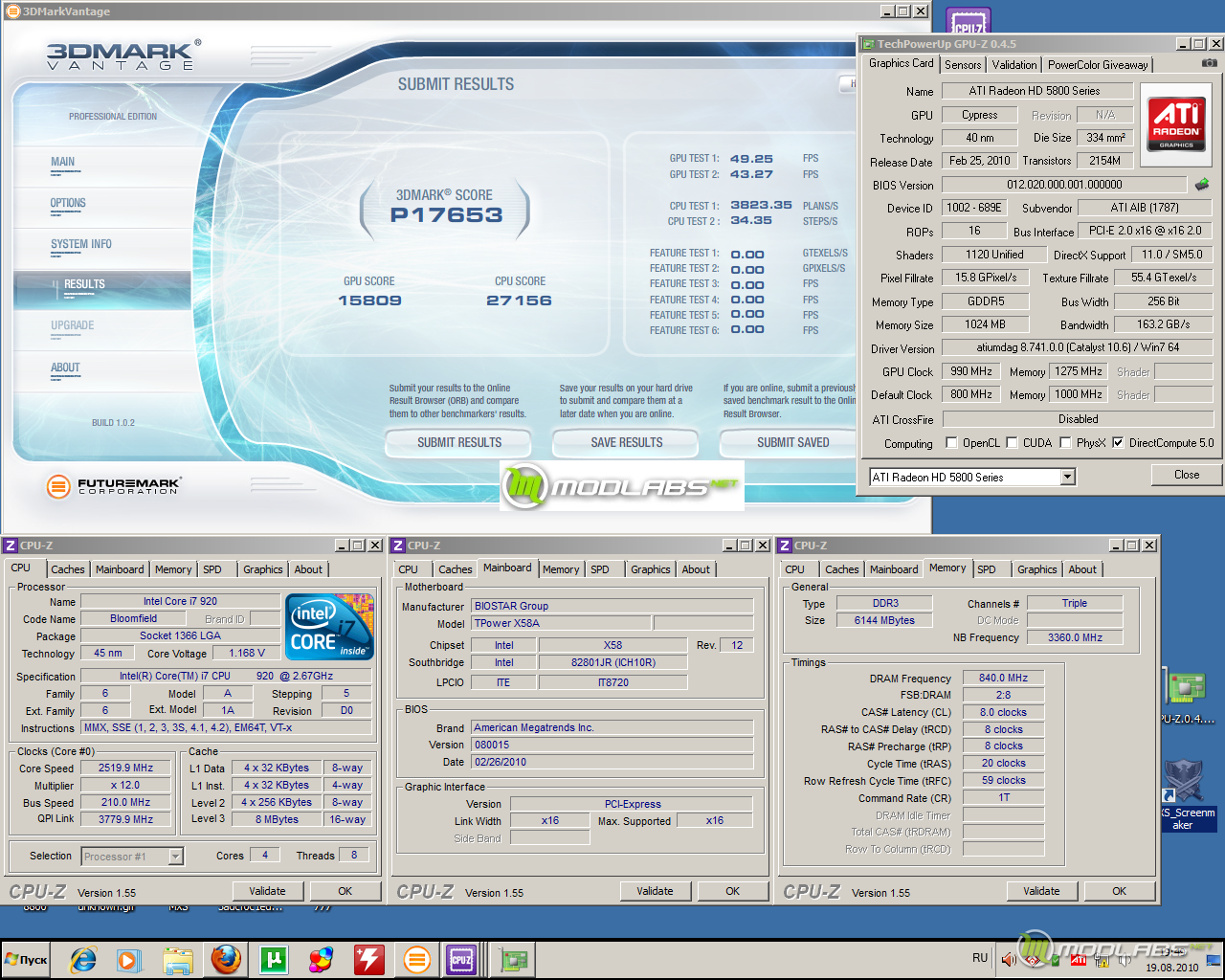Image resolution: width=1225 pixels, height=980 pixels.
Task: Open Windows Explorer folder icon on taskbar
Action: 178,959
